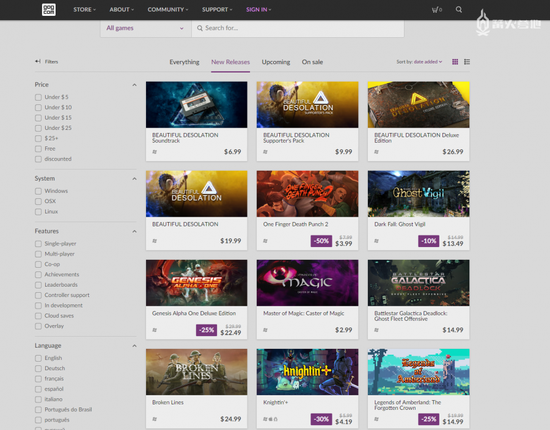Check the Under $25 price filter
This screenshot has height=430, width=550.
tap(38, 128)
